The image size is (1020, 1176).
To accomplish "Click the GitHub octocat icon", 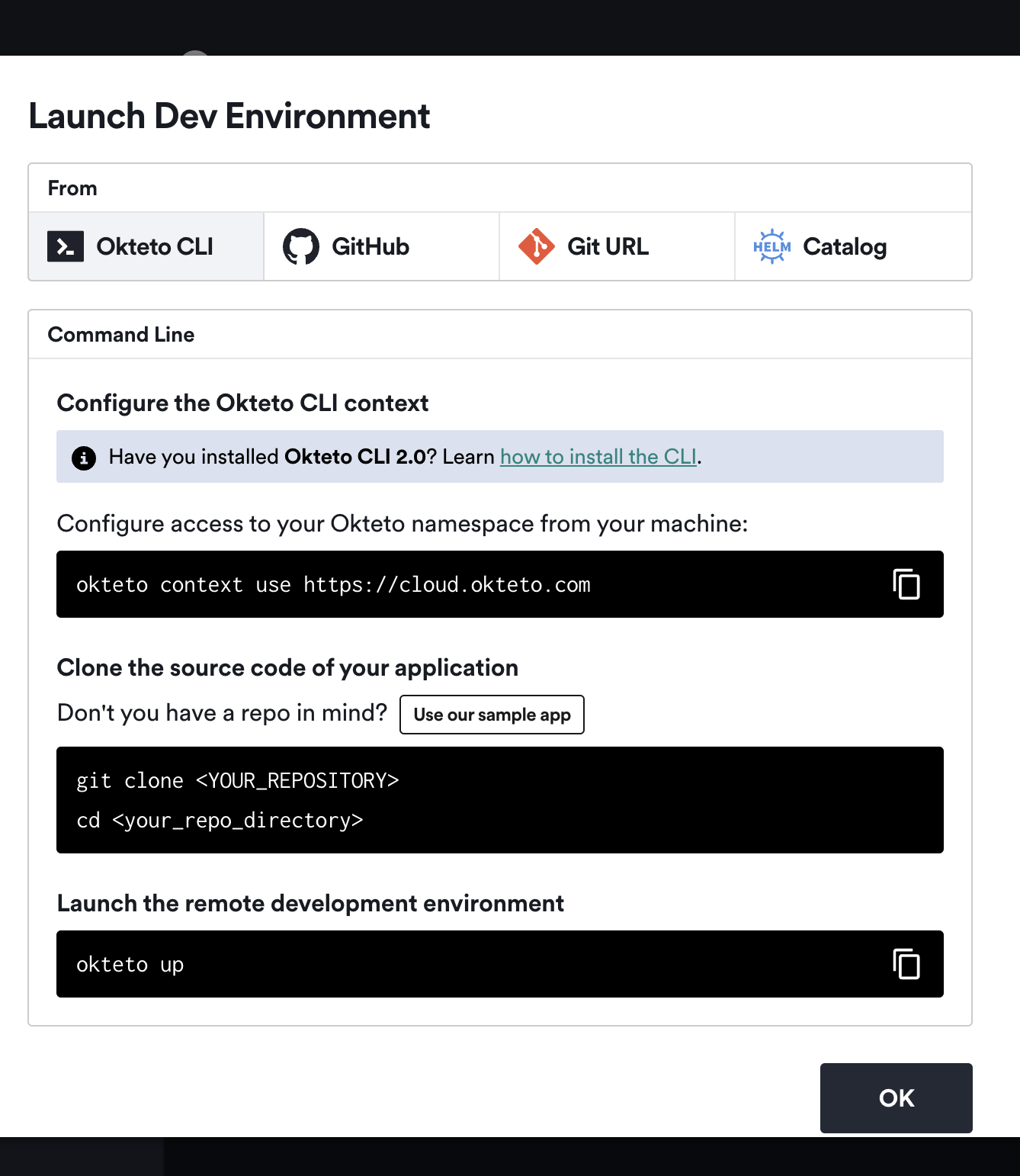I will [301, 246].
